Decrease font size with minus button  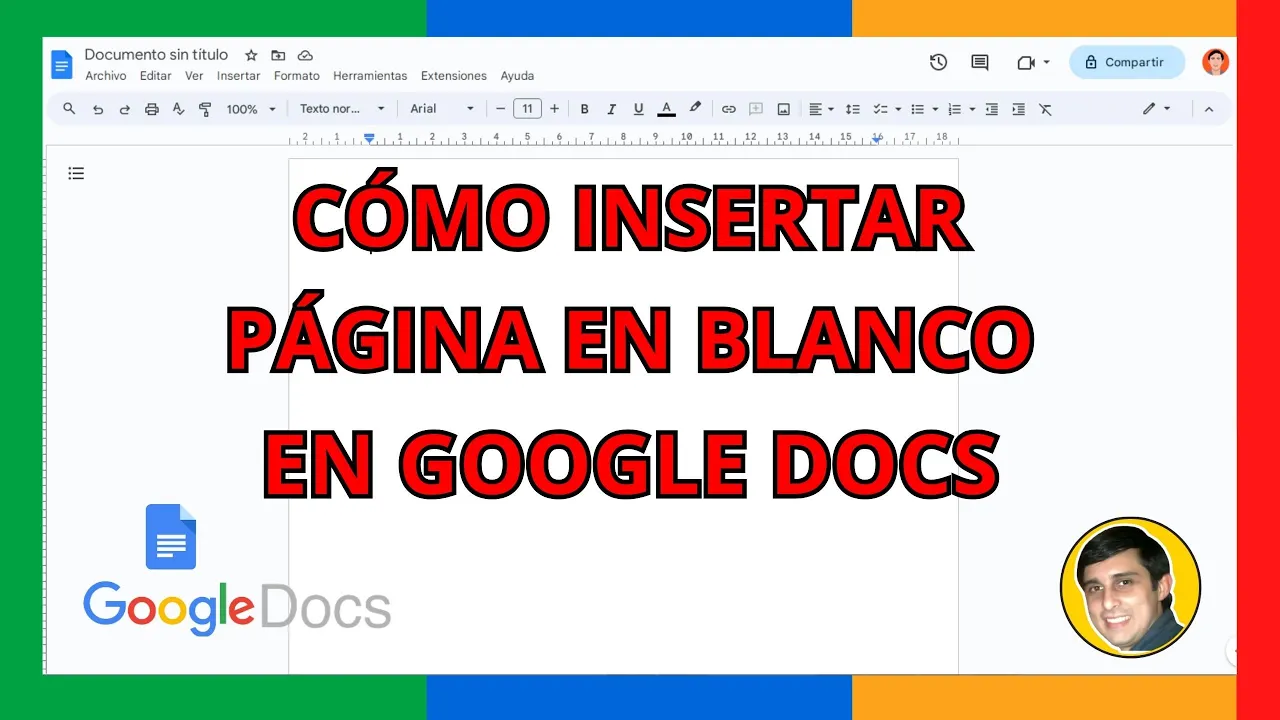point(500,109)
